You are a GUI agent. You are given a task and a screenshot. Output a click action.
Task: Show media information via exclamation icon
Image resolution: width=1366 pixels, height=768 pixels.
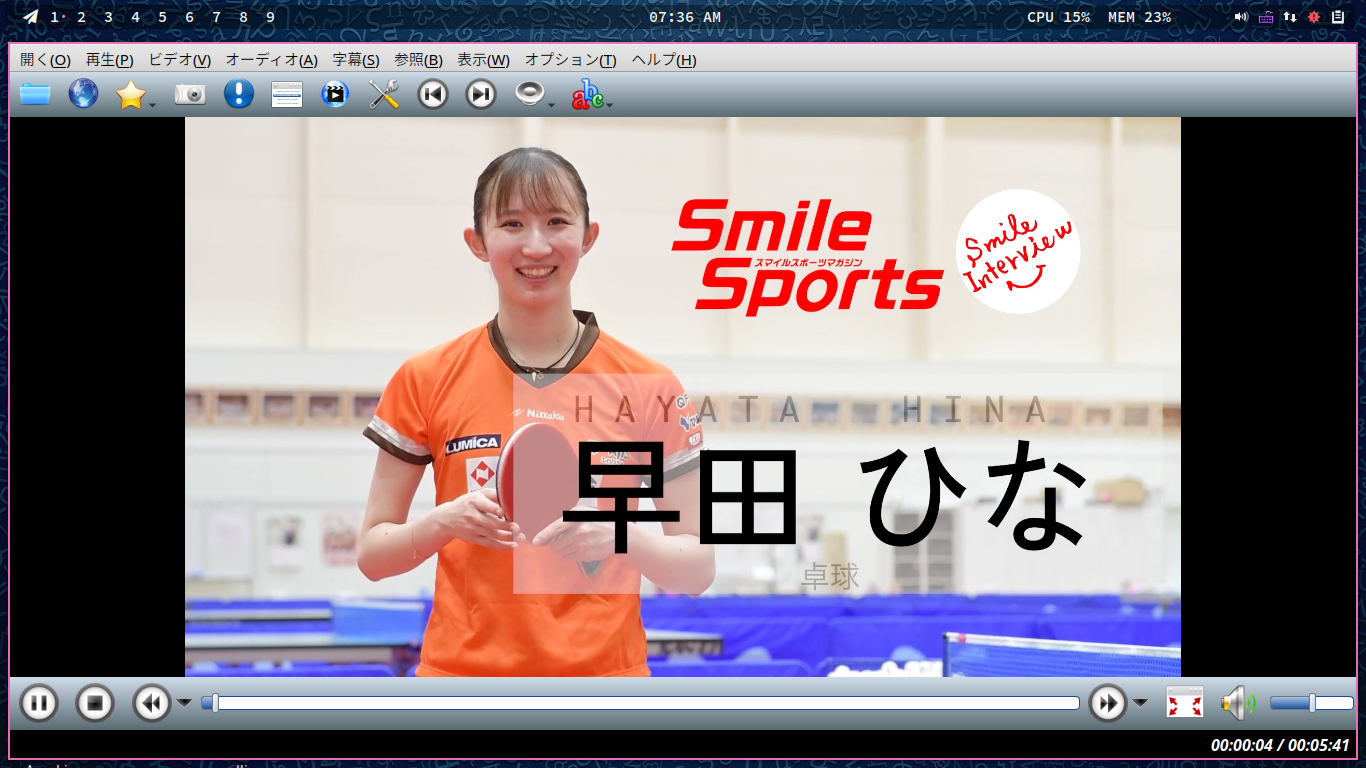point(238,94)
